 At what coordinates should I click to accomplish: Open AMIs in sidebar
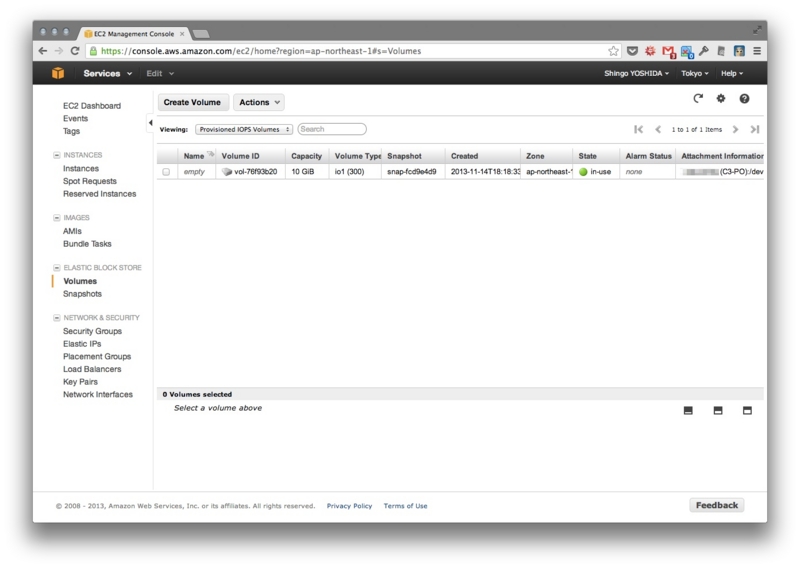tap(72, 231)
